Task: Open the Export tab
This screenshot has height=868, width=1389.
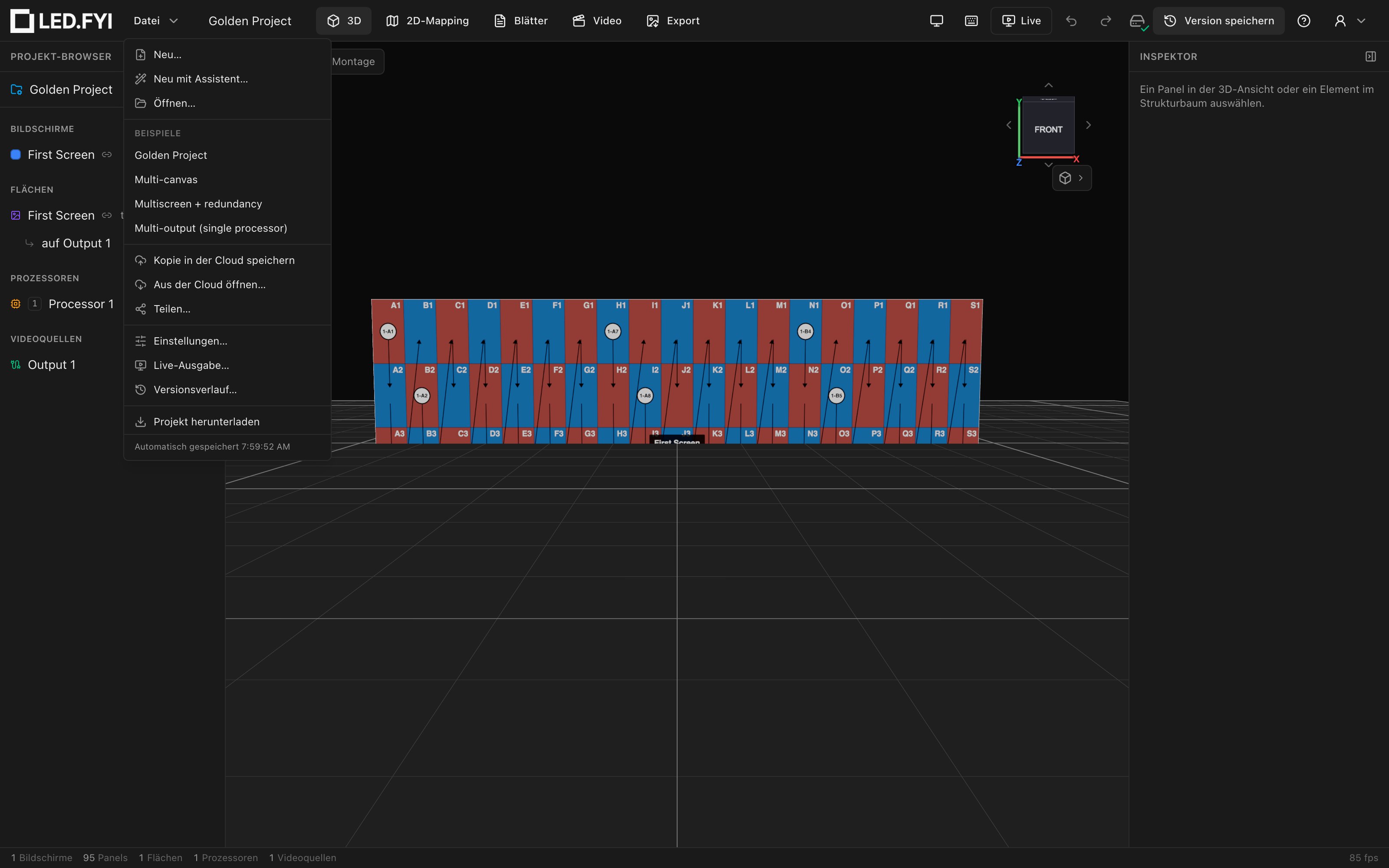Action: click(x=673, y=21)
